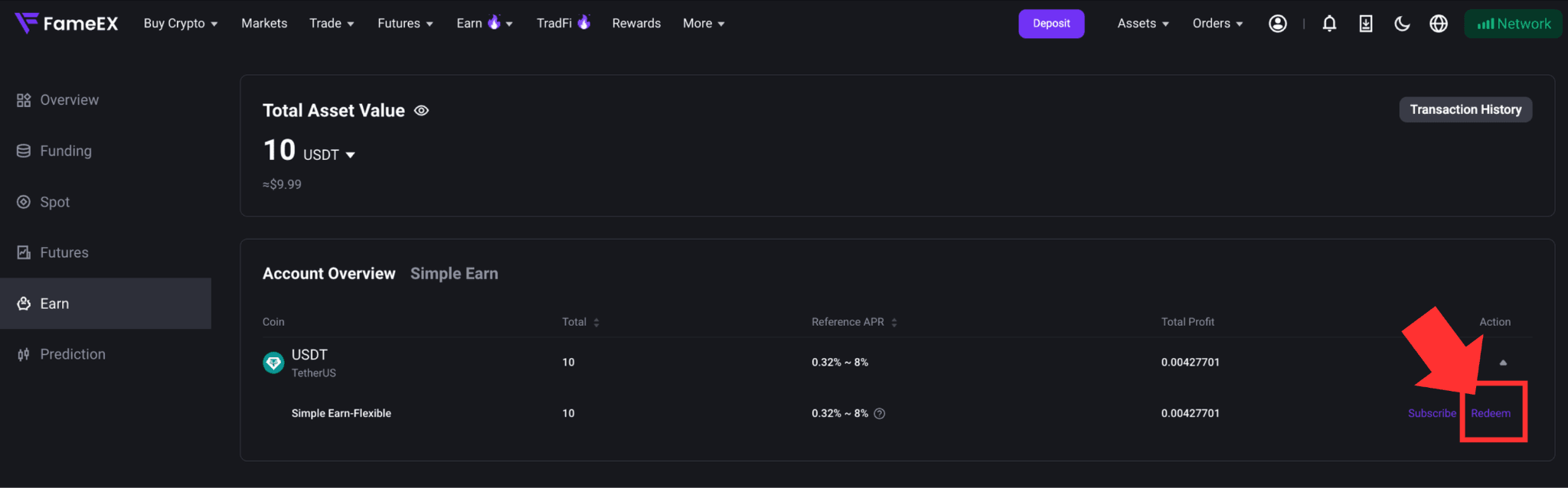Click the TradFi flame icon
This screenshot has width=1568, height=488.
coord(583,22)
